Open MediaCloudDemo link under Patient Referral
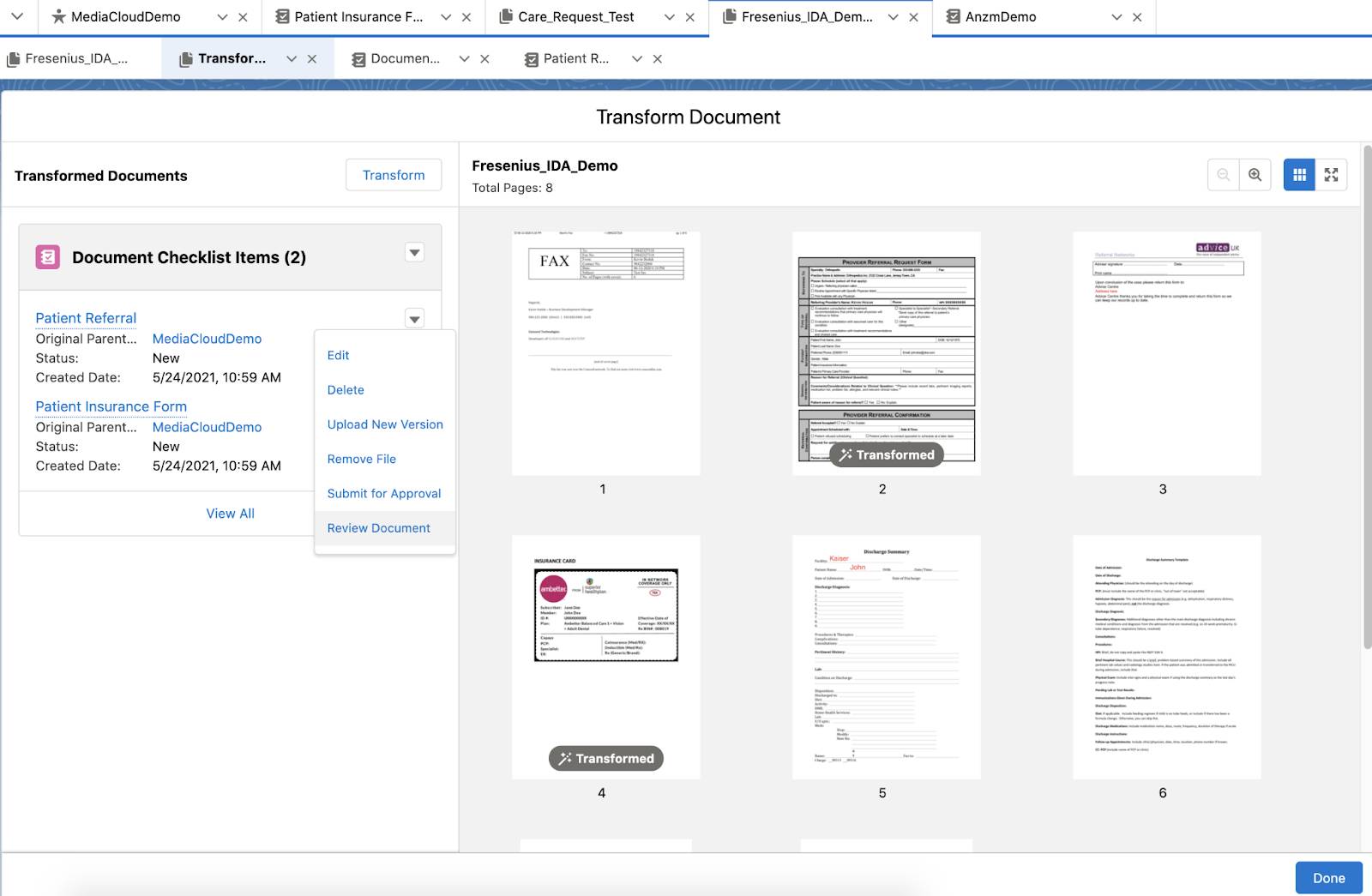This screenshot has height=896, width=1372. click(x=208, y=339)
